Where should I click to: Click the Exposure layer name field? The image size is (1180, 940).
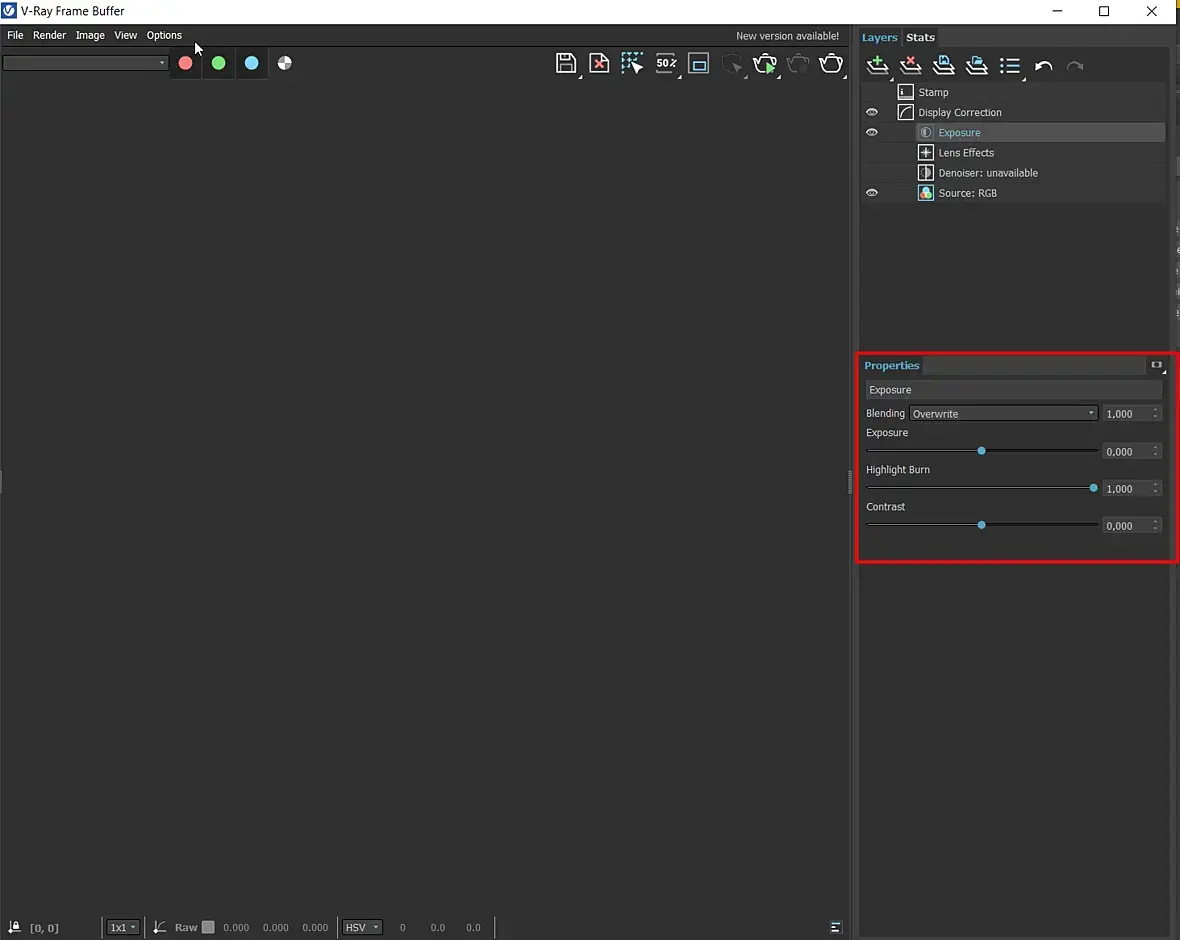1013,390
